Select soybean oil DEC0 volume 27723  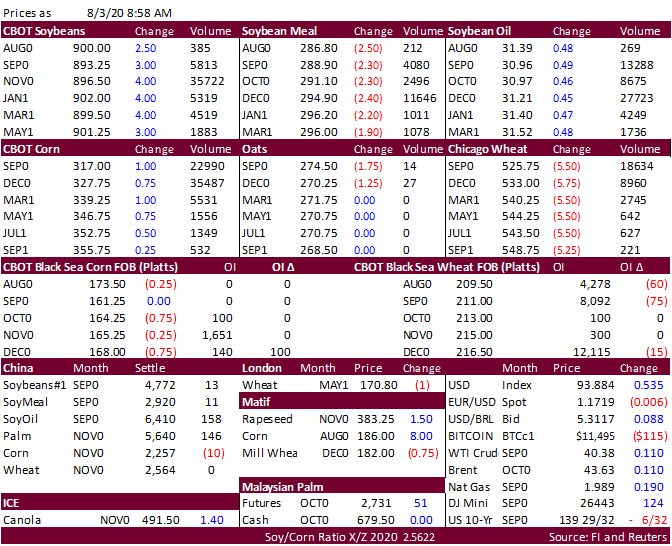[636, 98]
